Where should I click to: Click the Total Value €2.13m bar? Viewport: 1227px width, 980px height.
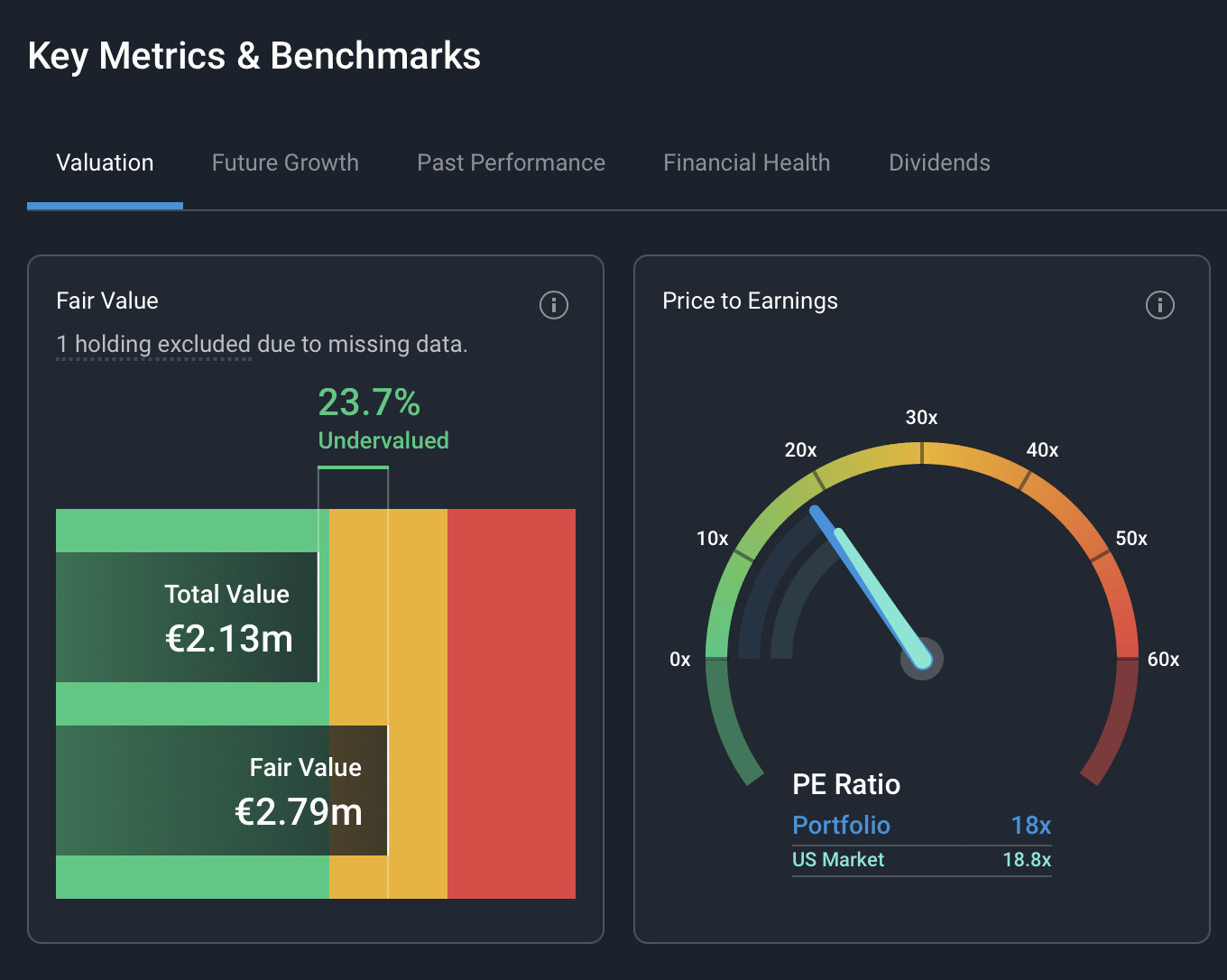tap(188, 617)
